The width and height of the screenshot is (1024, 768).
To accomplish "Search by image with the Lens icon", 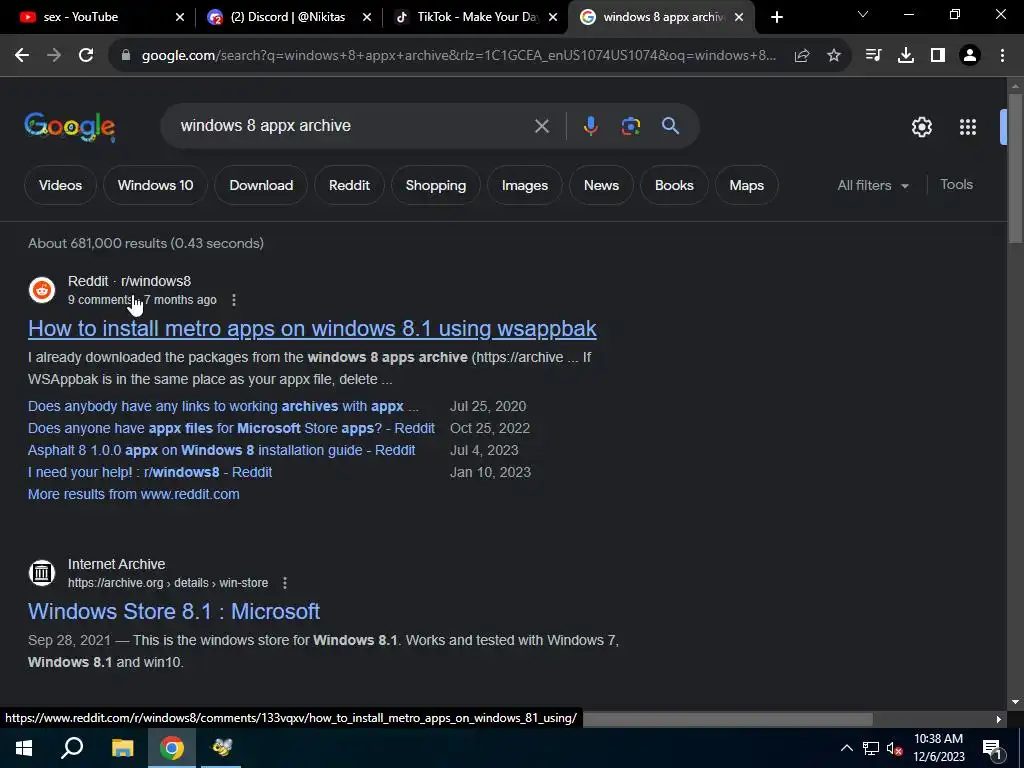I will click(631, 126).
